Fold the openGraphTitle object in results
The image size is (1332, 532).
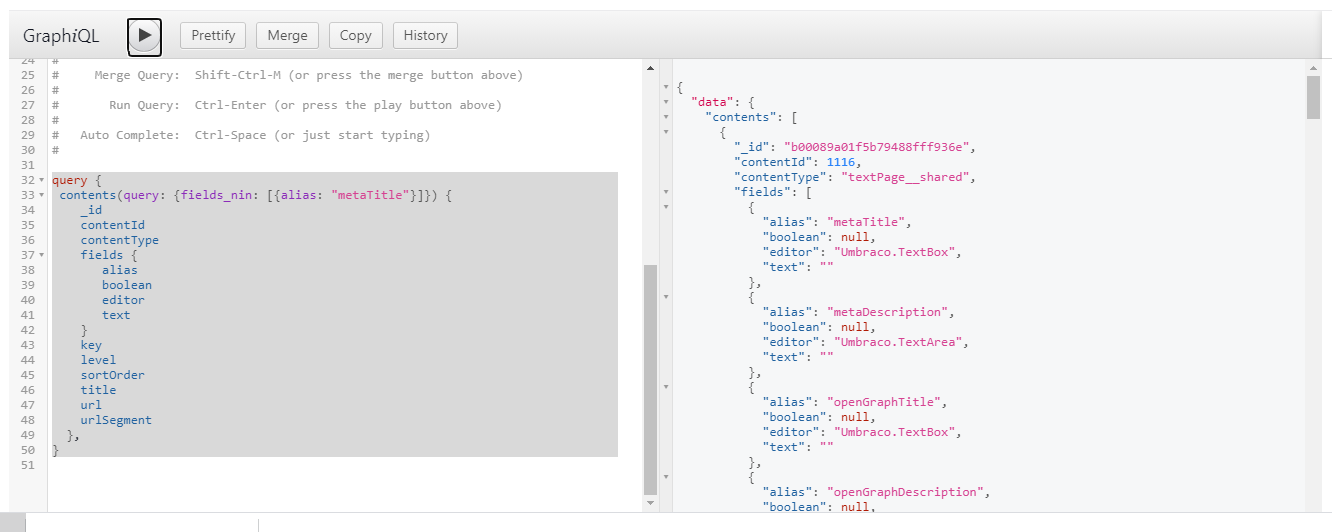click(x=665, y=387)
